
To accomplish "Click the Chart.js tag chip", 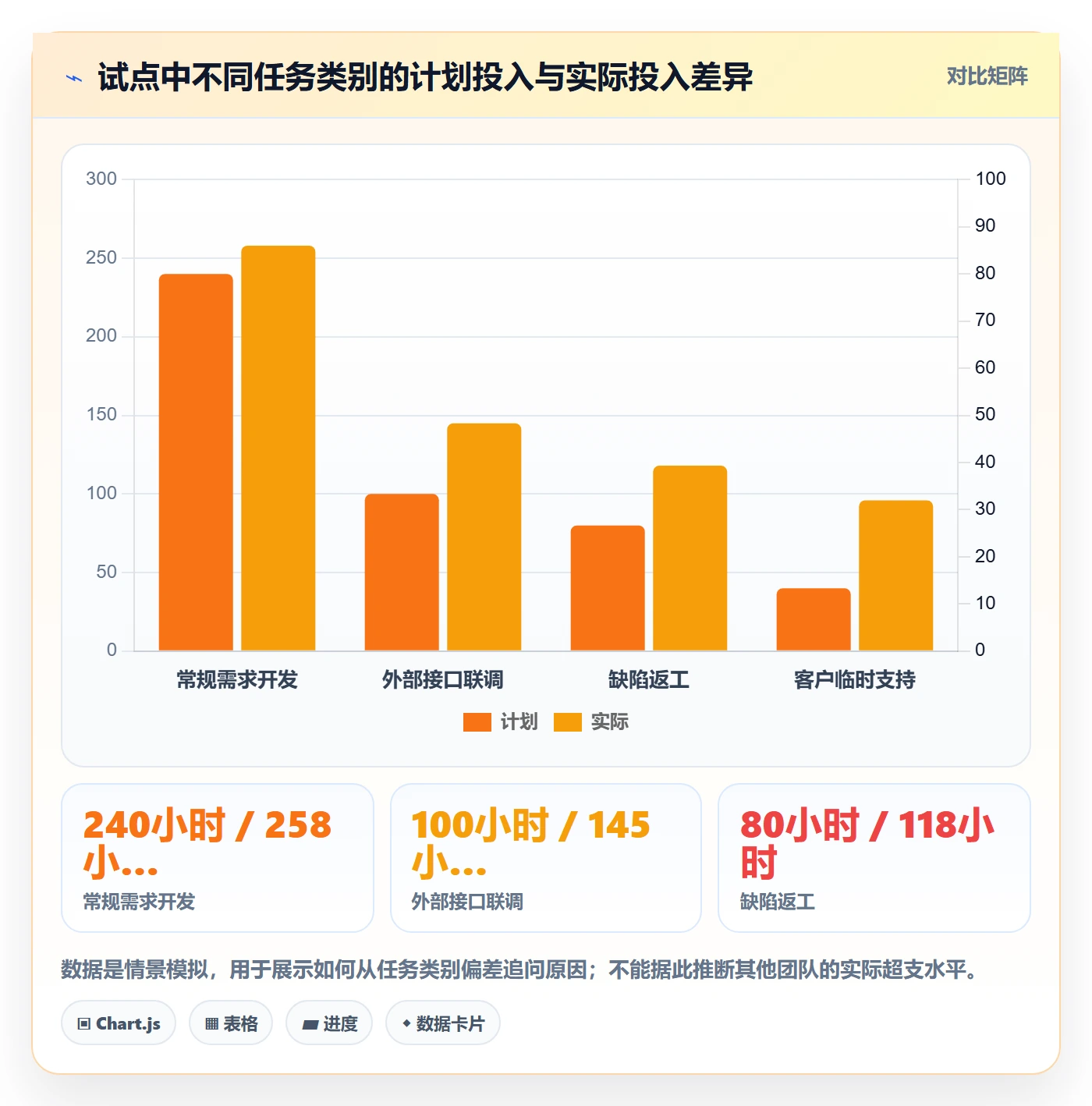I will point(119,1023).
